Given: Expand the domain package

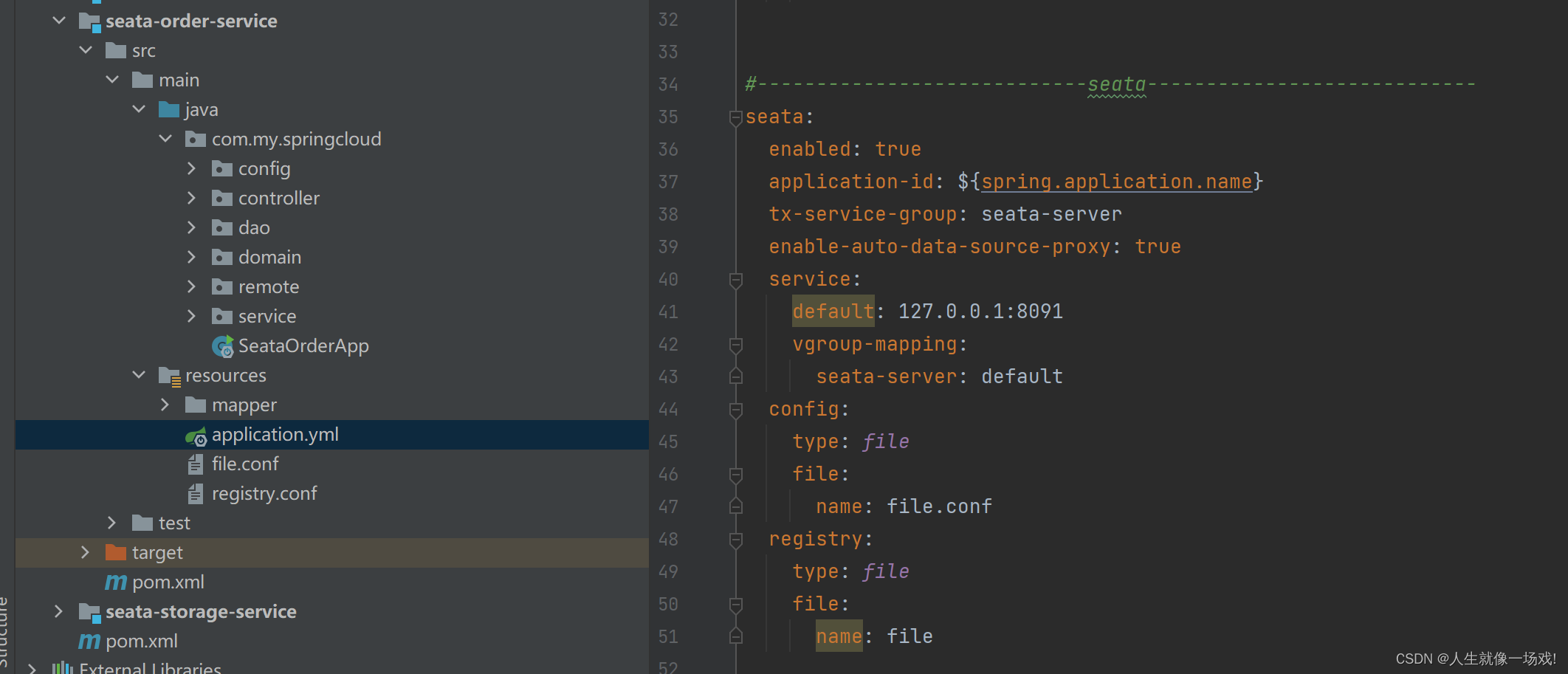Looking at the screenshot, I should (x=191, y=257).
